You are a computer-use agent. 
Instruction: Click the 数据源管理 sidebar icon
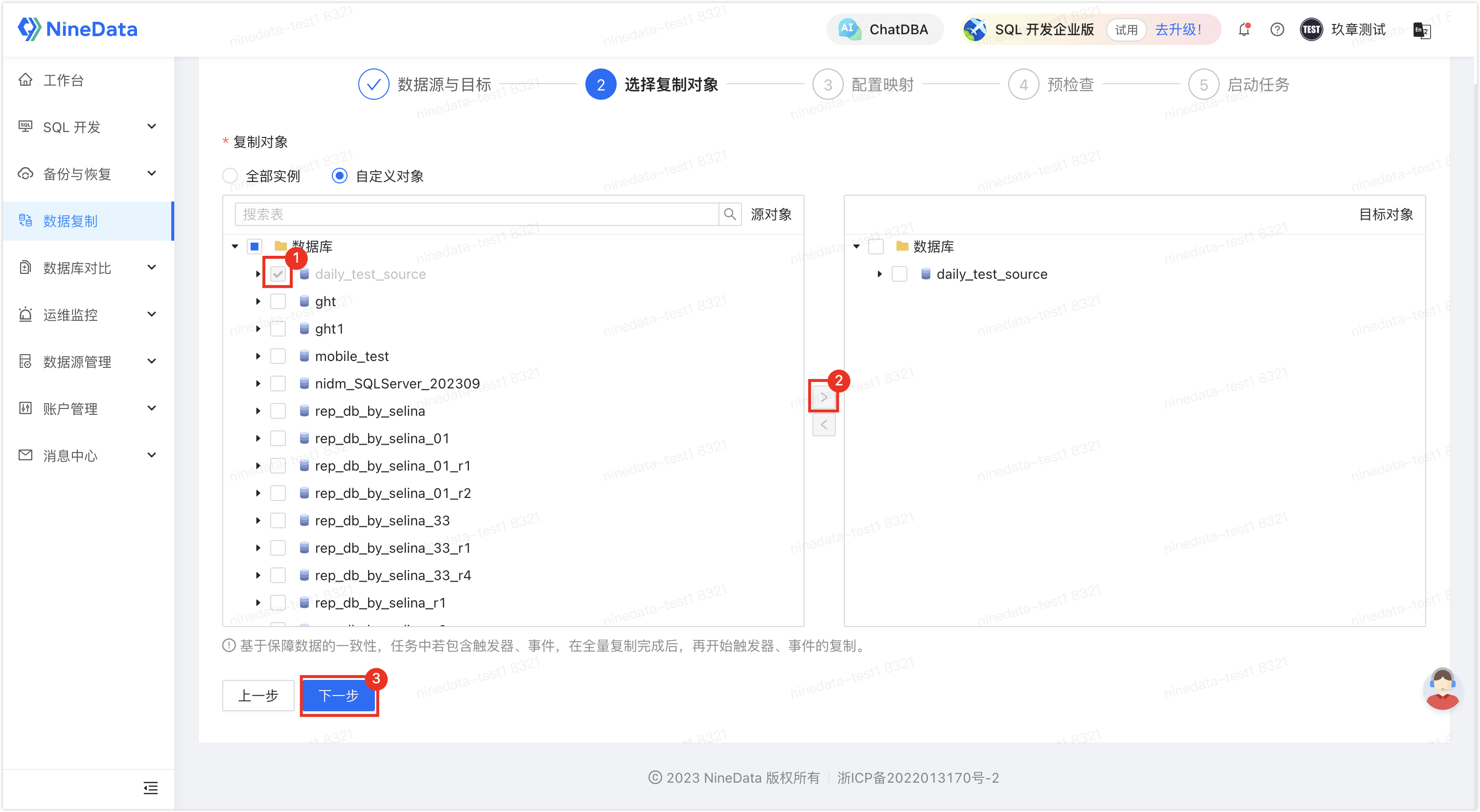(x=25, y=361)
